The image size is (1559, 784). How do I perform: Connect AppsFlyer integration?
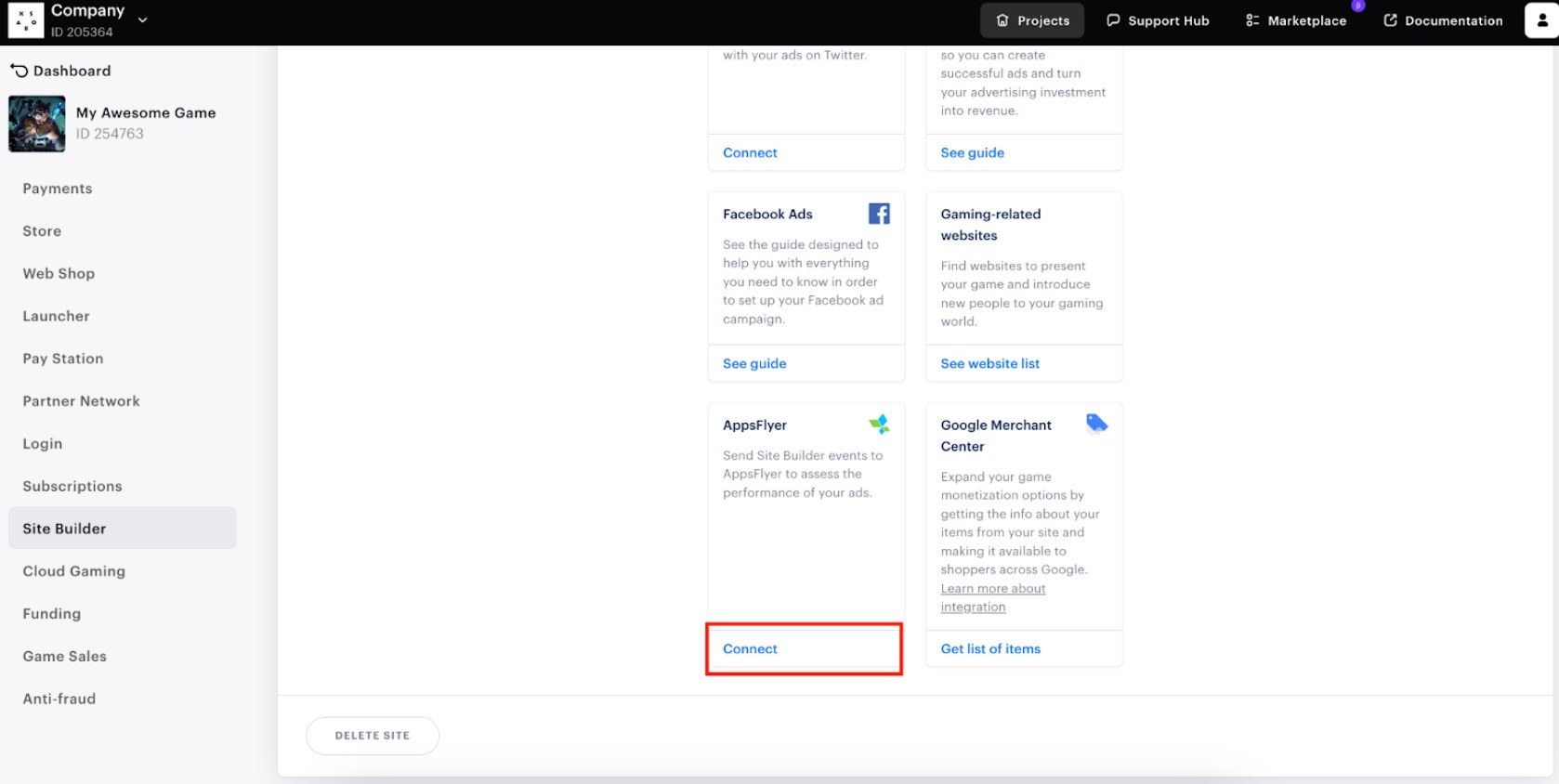coord(750,648)
